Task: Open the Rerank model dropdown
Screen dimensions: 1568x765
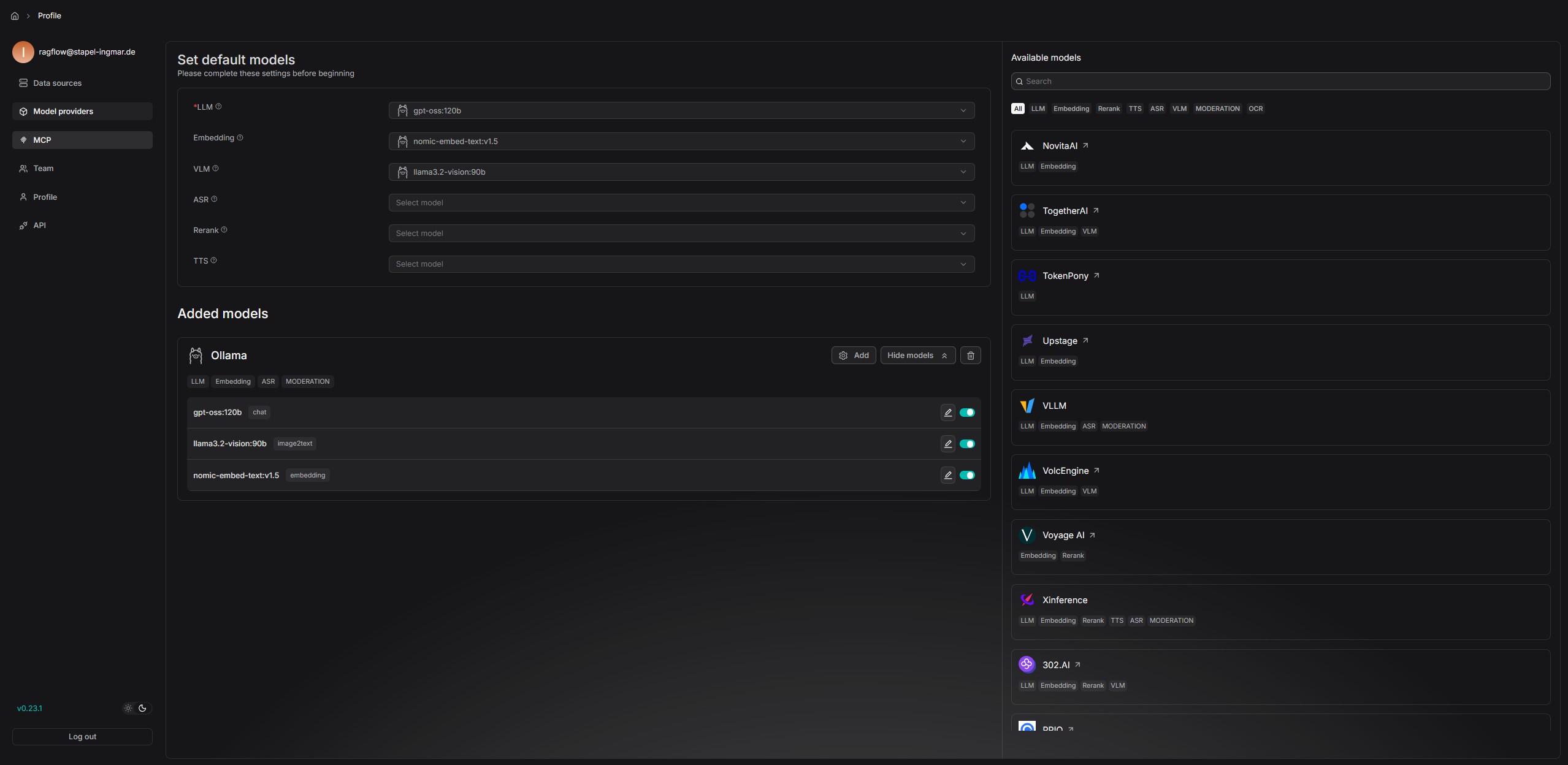Action: [x=681, y=233]
